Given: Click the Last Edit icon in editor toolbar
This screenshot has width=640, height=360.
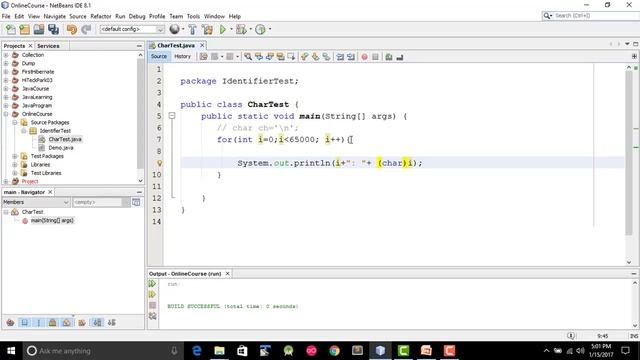Looking at the screenshot, I should coord(203,57).
